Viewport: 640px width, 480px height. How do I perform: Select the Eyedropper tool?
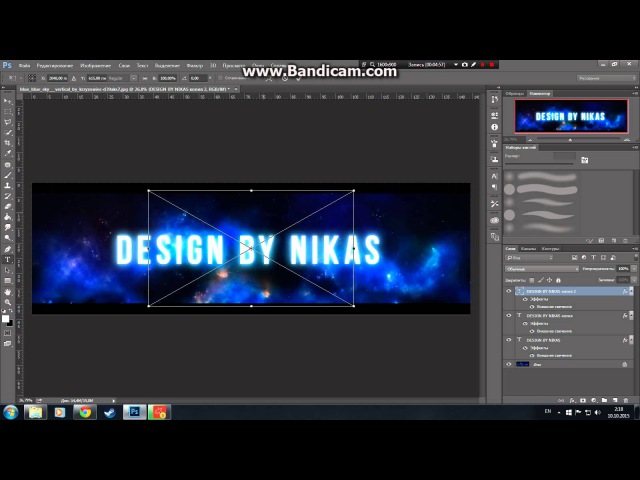7,153
